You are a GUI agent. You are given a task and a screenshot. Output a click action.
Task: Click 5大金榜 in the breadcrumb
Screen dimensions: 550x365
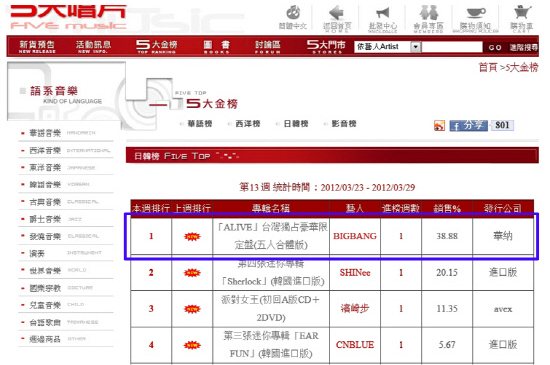tap(522, 67)
